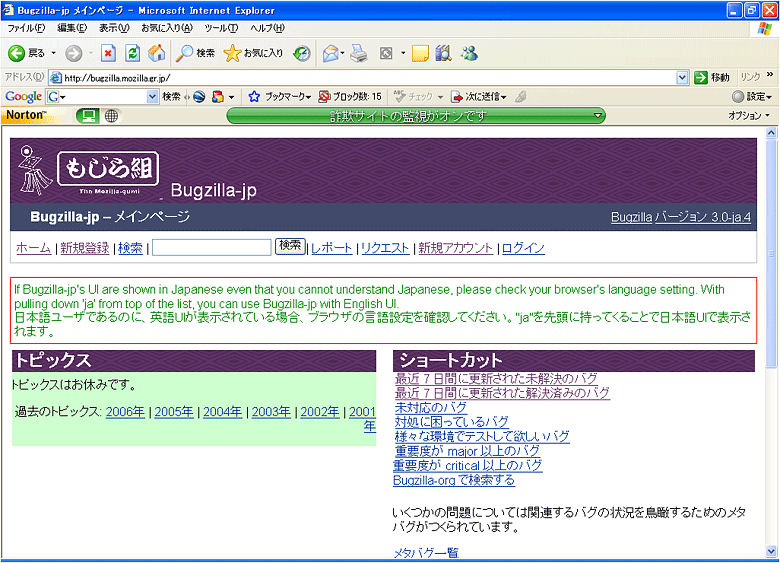
Task: Open the Tools menu (ツール)
Action: (x=221, y=28)
